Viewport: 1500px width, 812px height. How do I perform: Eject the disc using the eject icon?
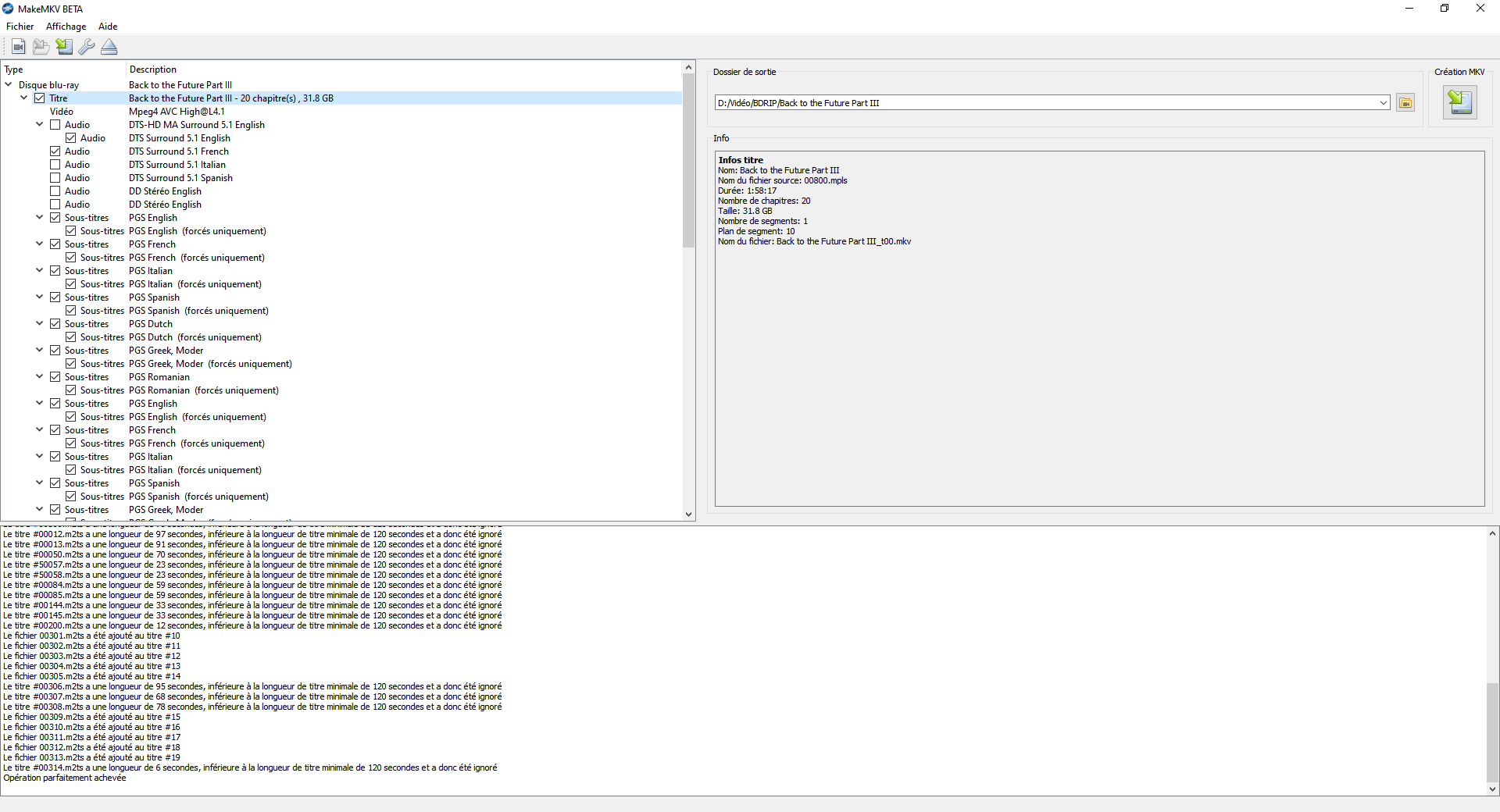pyautogui.click(x=109, y=47)
